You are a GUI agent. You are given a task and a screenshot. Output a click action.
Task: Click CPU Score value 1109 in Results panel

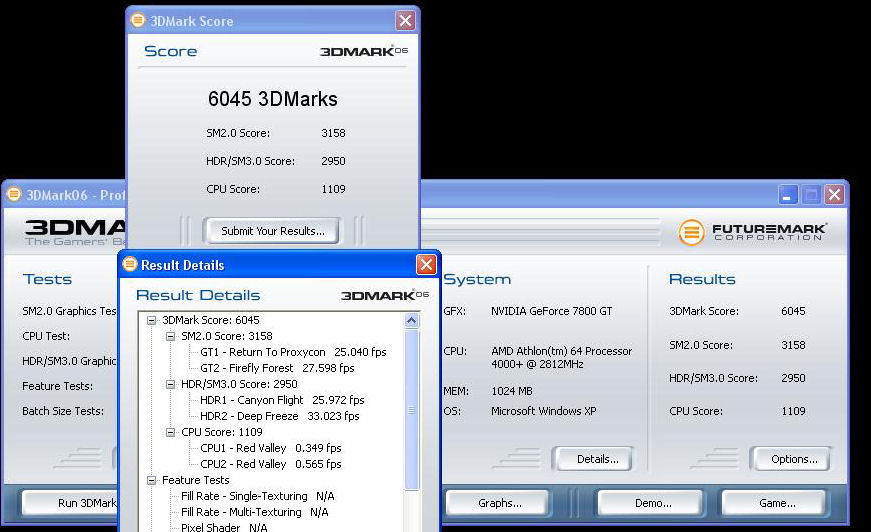pyautogui.click(x=793, y=411)
